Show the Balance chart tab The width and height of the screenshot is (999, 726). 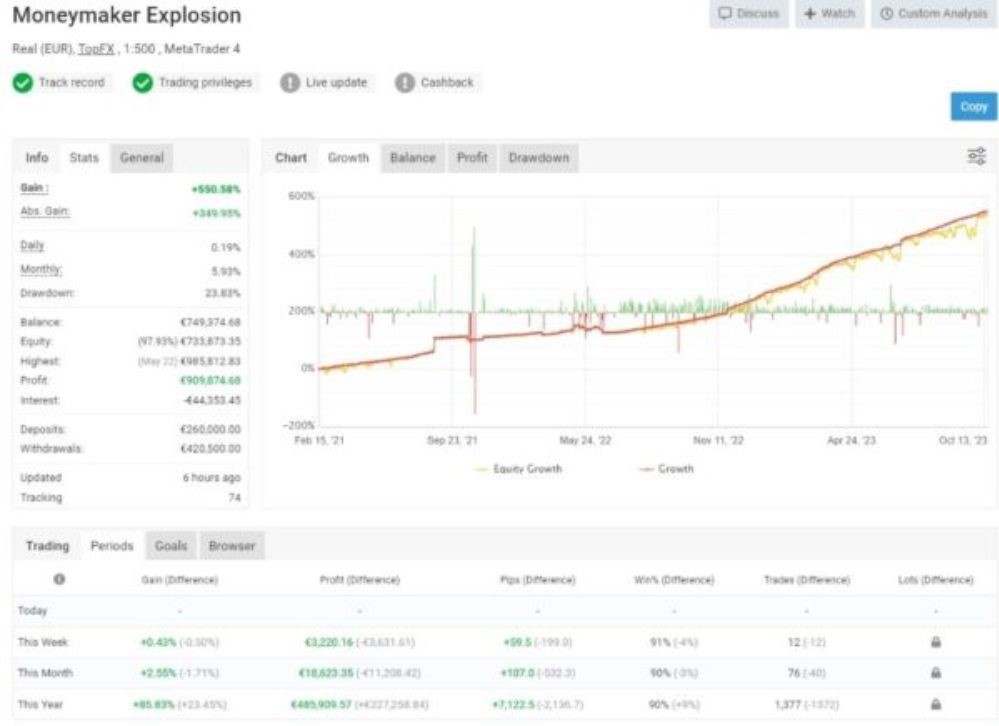[x=413, y=157]
